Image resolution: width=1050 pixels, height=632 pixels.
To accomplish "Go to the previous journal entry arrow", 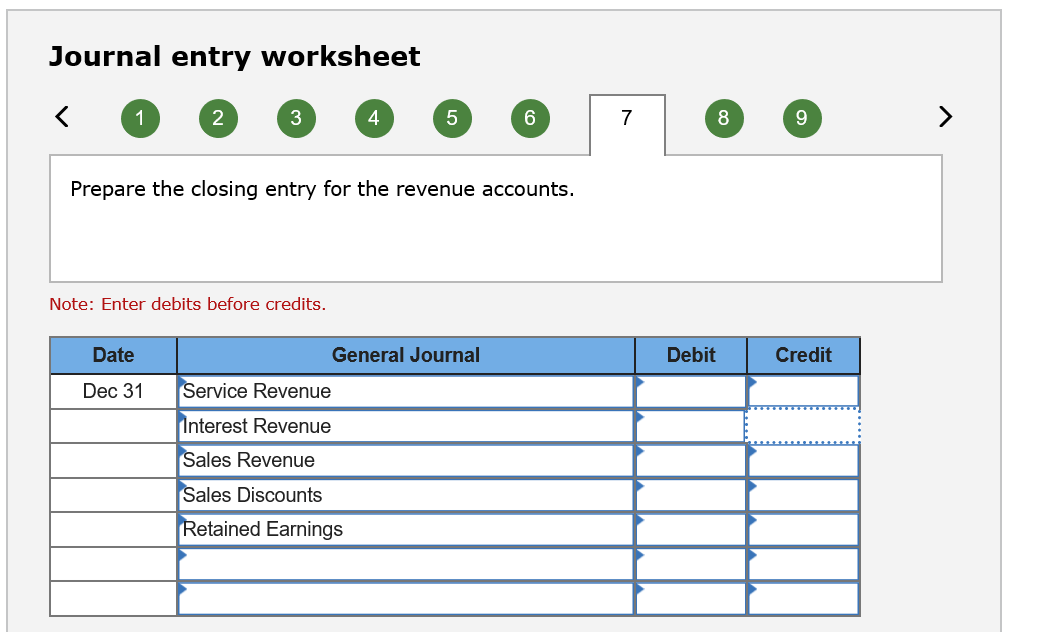I will 62,116.
